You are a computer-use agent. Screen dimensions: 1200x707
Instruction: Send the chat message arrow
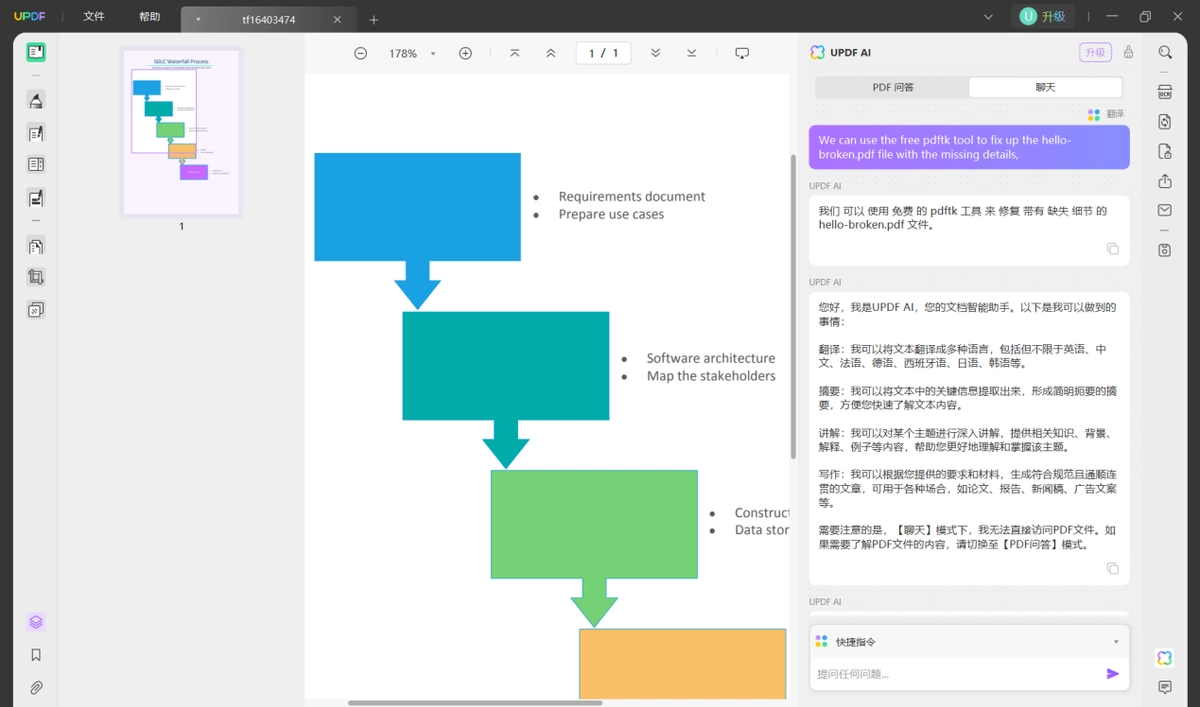click(1113, 674)
